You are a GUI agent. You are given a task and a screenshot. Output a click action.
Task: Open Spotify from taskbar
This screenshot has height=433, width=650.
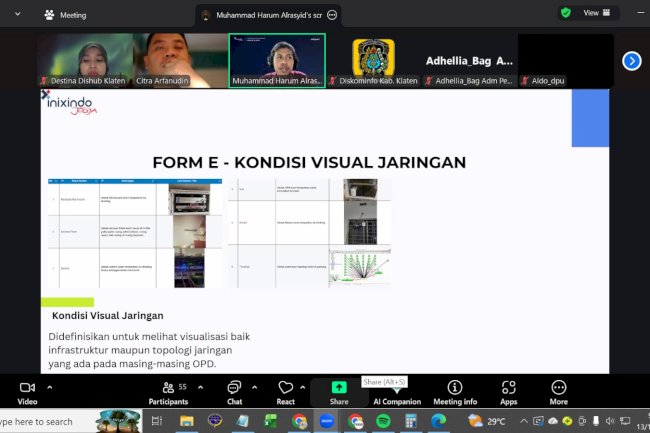383,421
